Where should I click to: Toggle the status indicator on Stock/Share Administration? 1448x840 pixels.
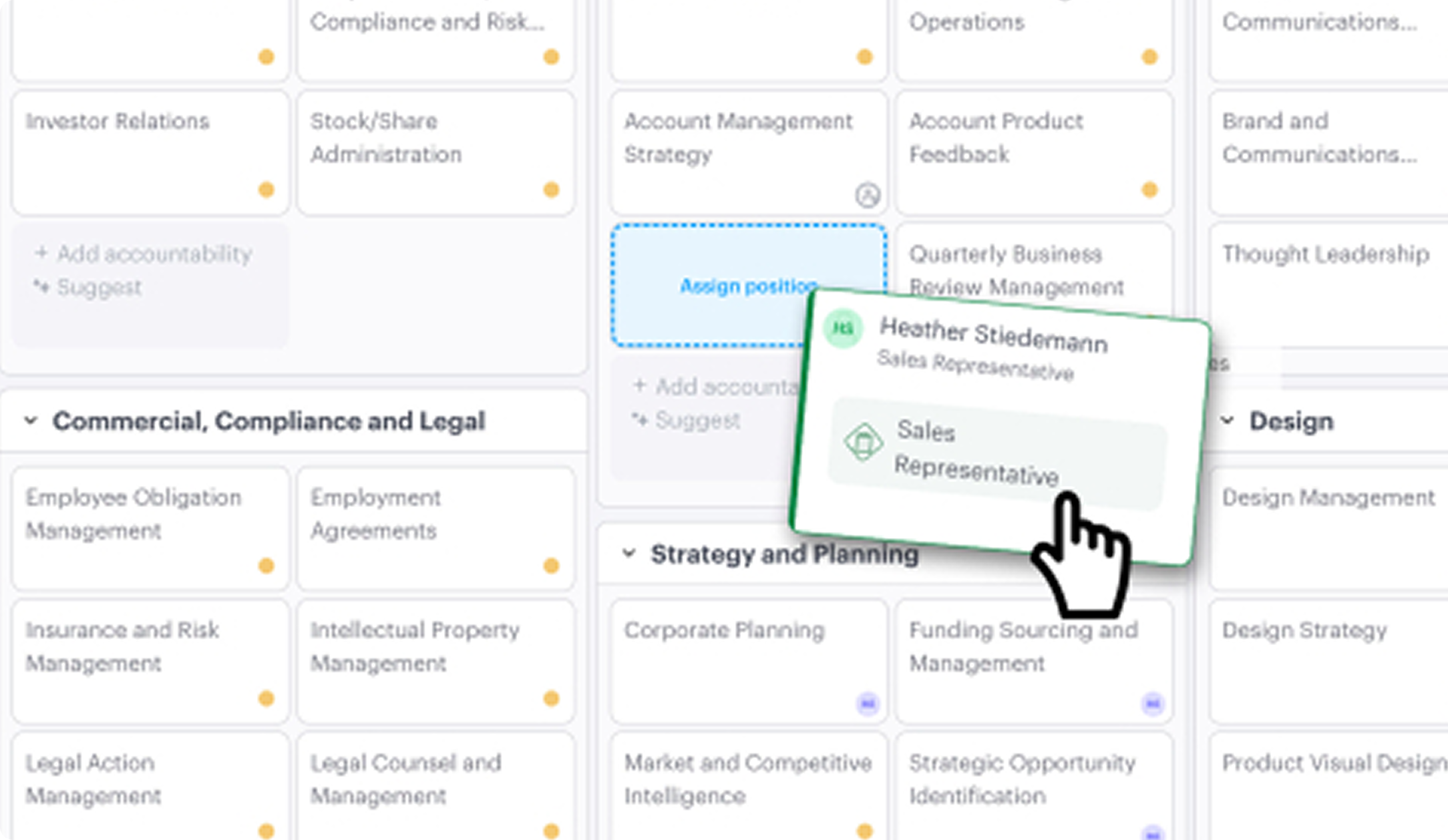(551, 190)
